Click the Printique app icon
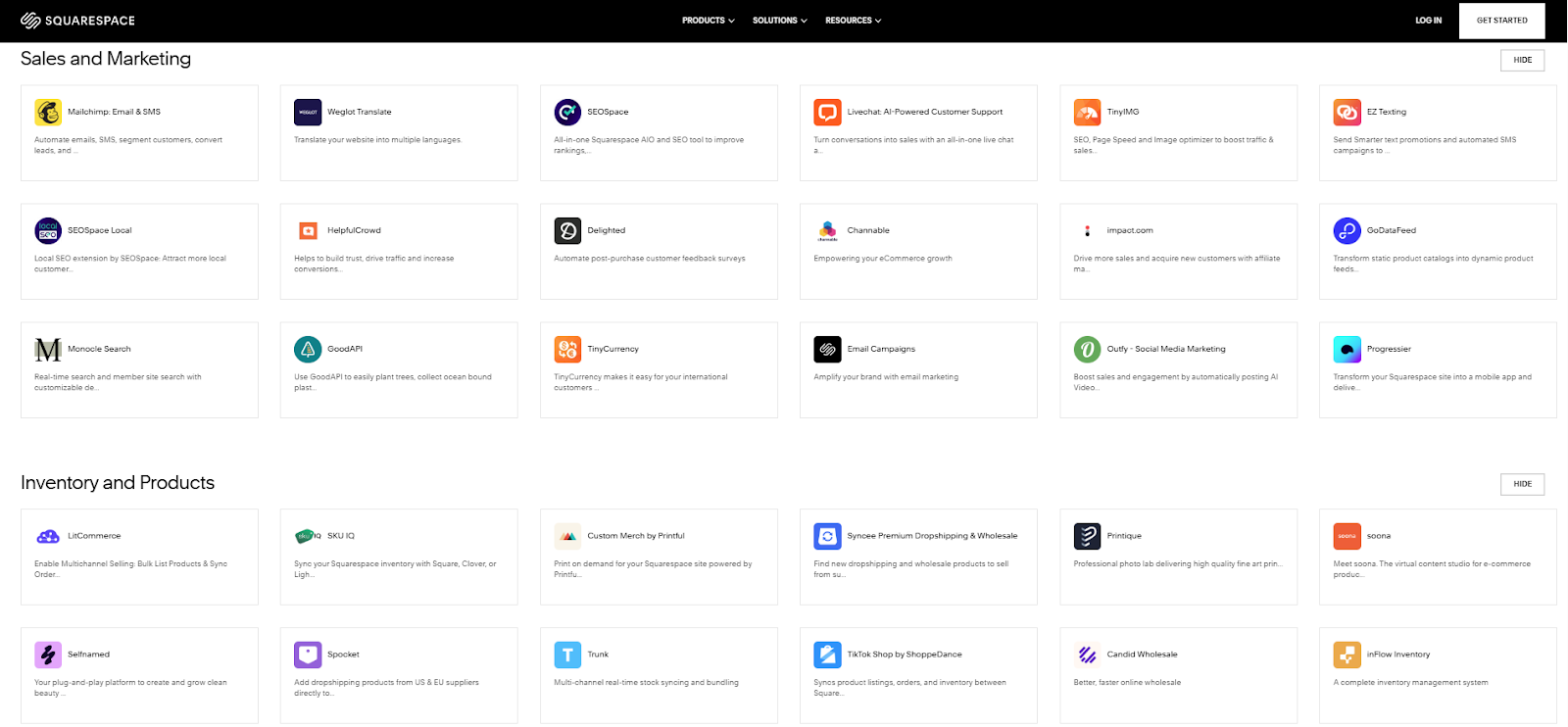The image size is (1568, 727). pos(1087,537)
